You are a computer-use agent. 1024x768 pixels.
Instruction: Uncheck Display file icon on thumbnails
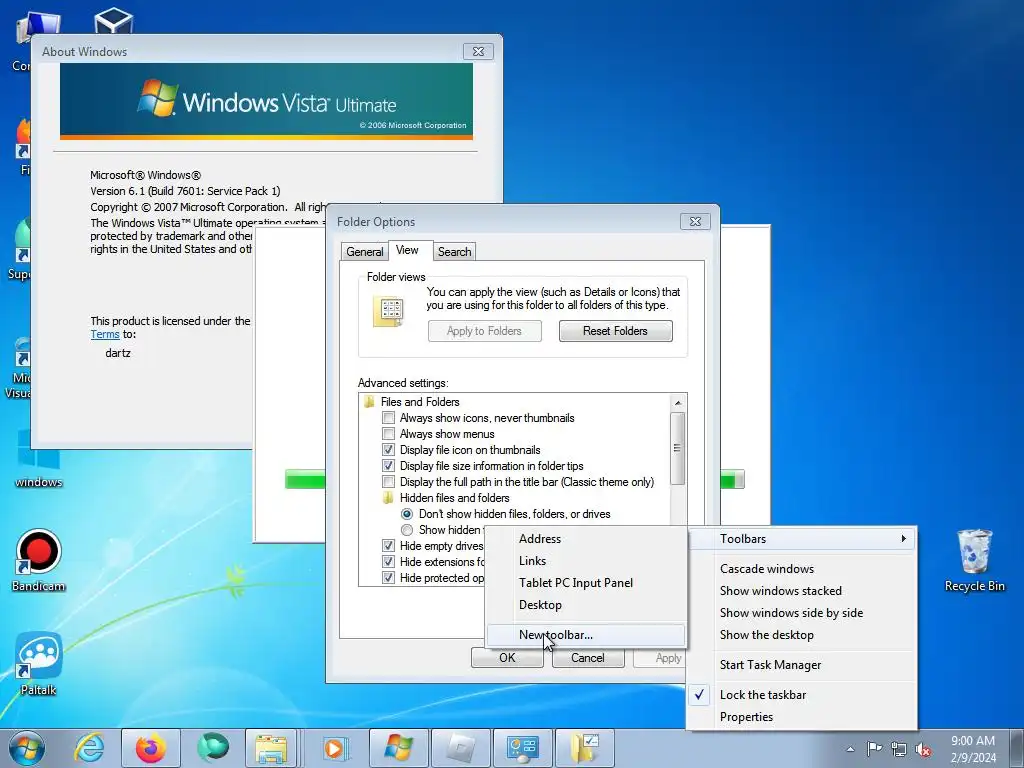click(389, 450)
